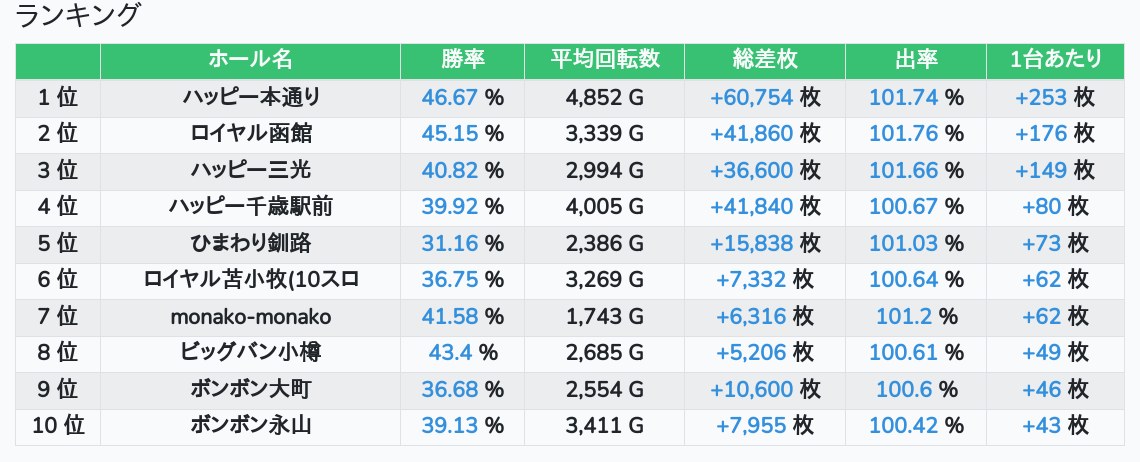Sort by 勝率 column header
Image resolution: width=1140 pixels, height=462 pixels.
(x=462, y=60)
